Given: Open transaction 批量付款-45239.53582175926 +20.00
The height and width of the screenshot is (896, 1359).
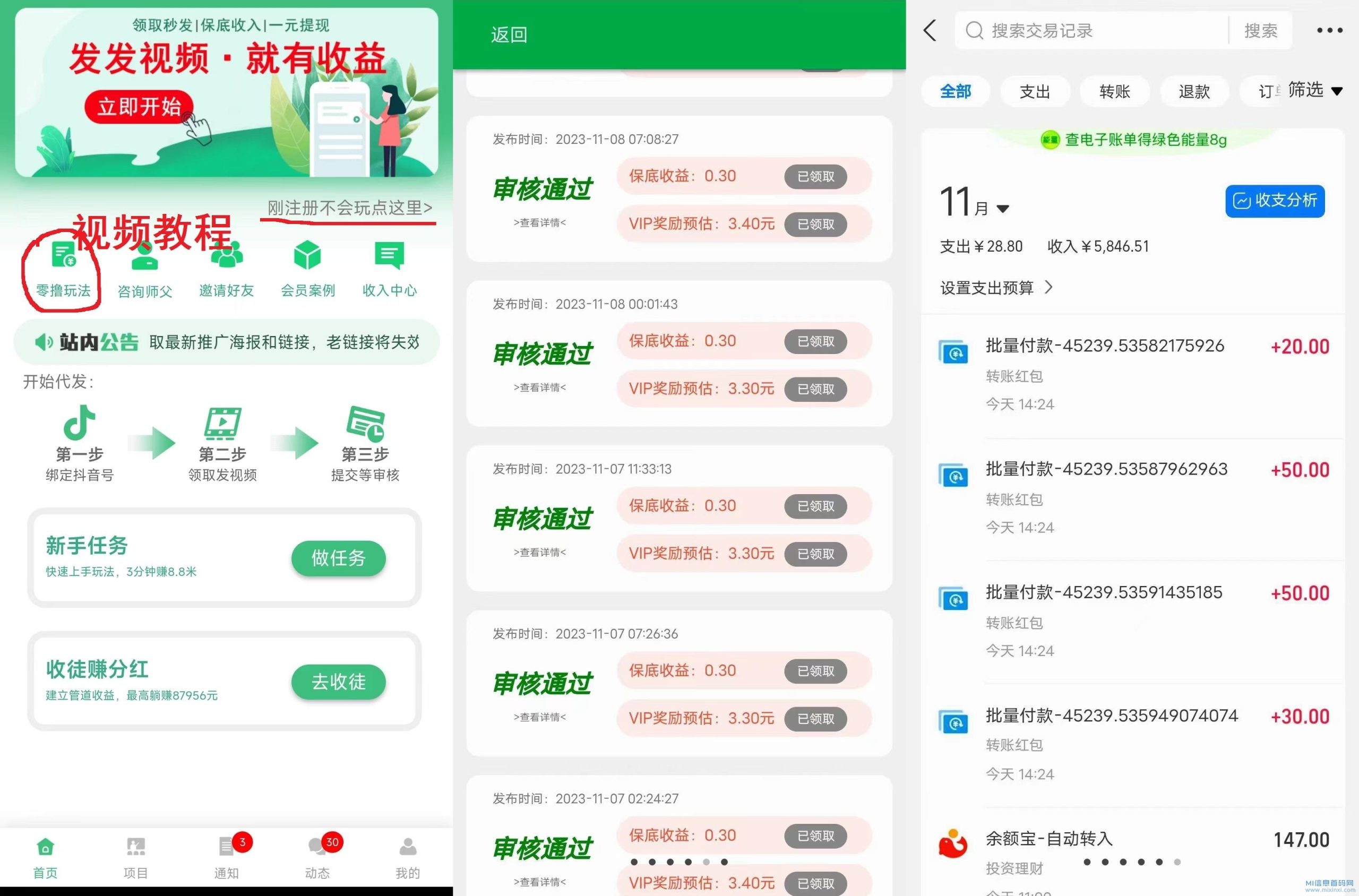Looking at the screenshot, I should click(x=1134, y=375).
